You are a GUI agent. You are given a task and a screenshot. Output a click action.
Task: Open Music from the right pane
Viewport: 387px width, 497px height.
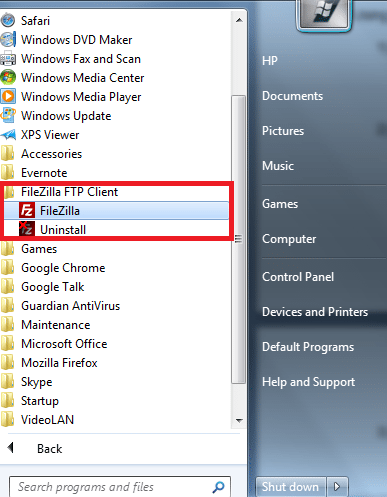click(x=278, y=166)
